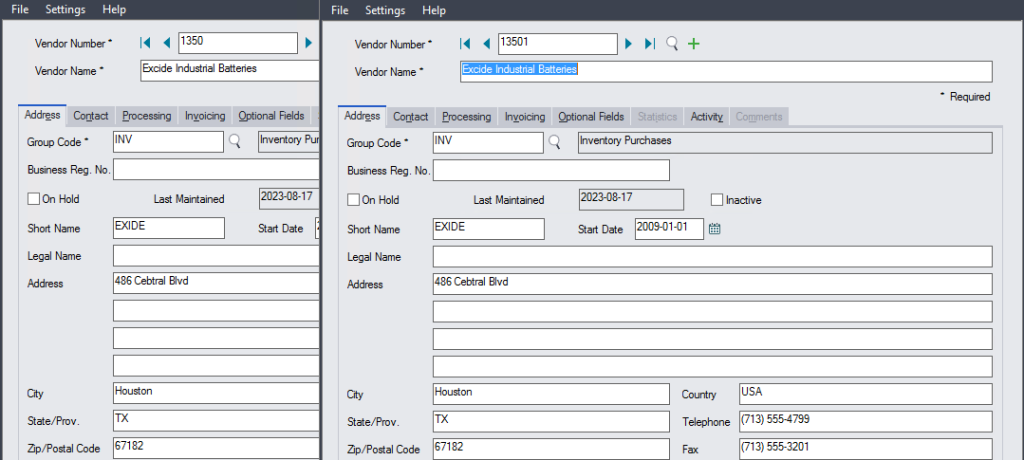Click State/Prov. field TX in right window

(551, 421)
